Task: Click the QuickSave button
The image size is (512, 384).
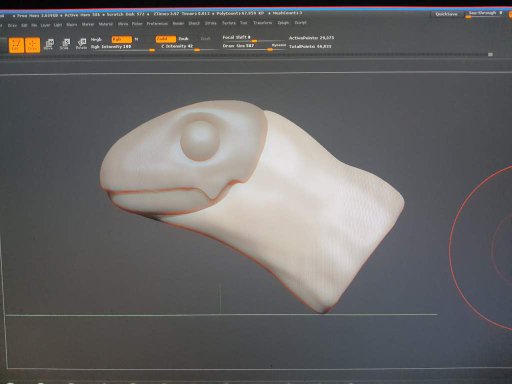Action: [446, 14]
